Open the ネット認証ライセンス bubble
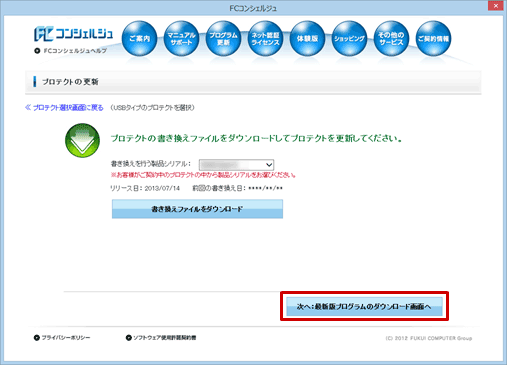This screenshot has width=507, height=365. pos(265,38)
